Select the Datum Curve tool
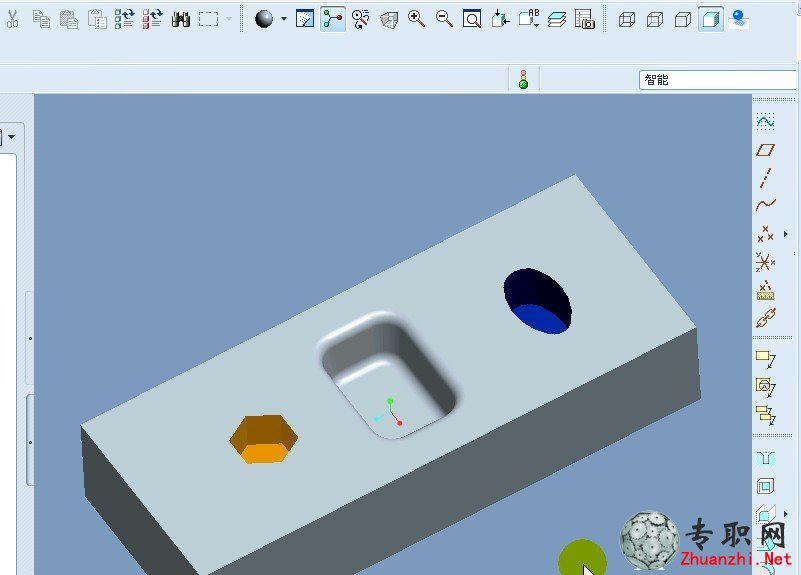This screenshot has height=575, width=801. (x=765, y=205)
